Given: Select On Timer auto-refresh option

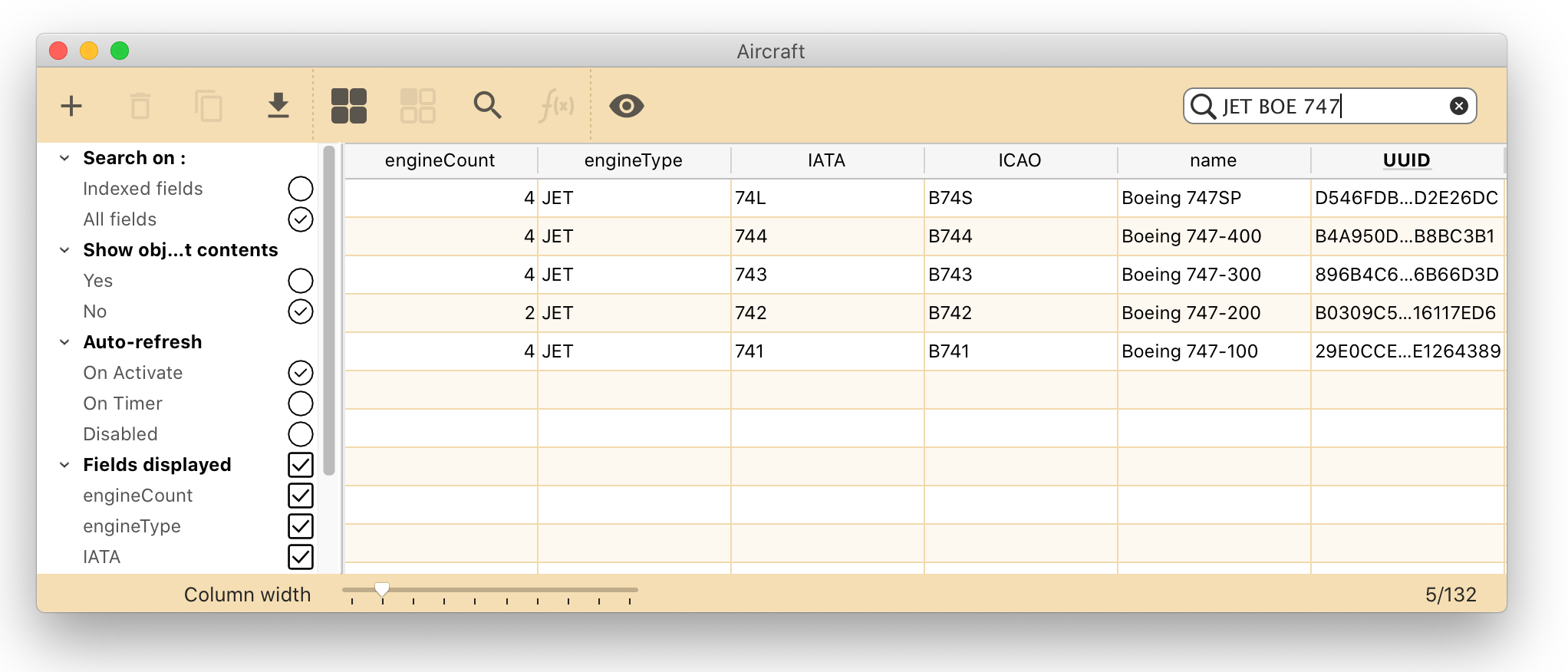Looking at the screenshot, I should (301, 404).
